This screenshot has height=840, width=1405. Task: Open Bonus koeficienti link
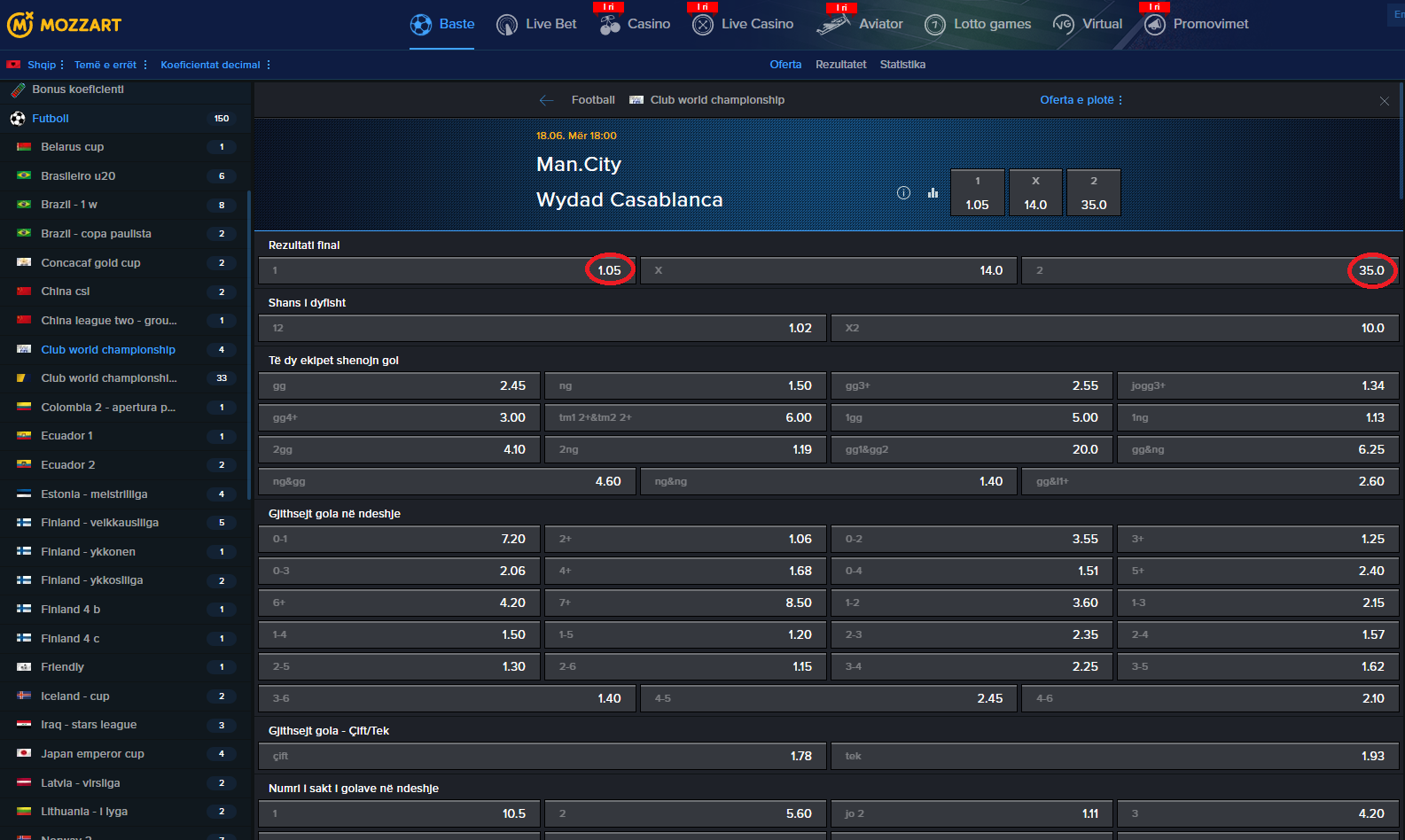point(78,89)
